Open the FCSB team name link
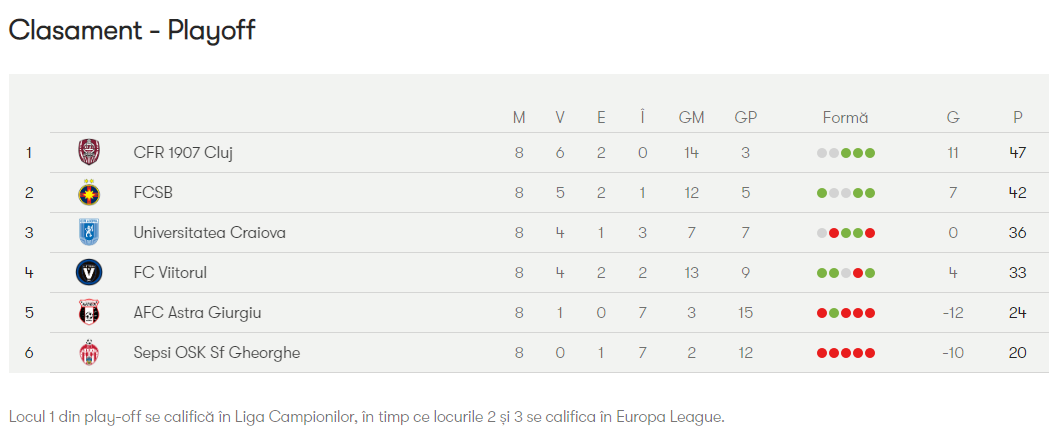The height and width of the screenshot is (431, 1051). point(153,193)
